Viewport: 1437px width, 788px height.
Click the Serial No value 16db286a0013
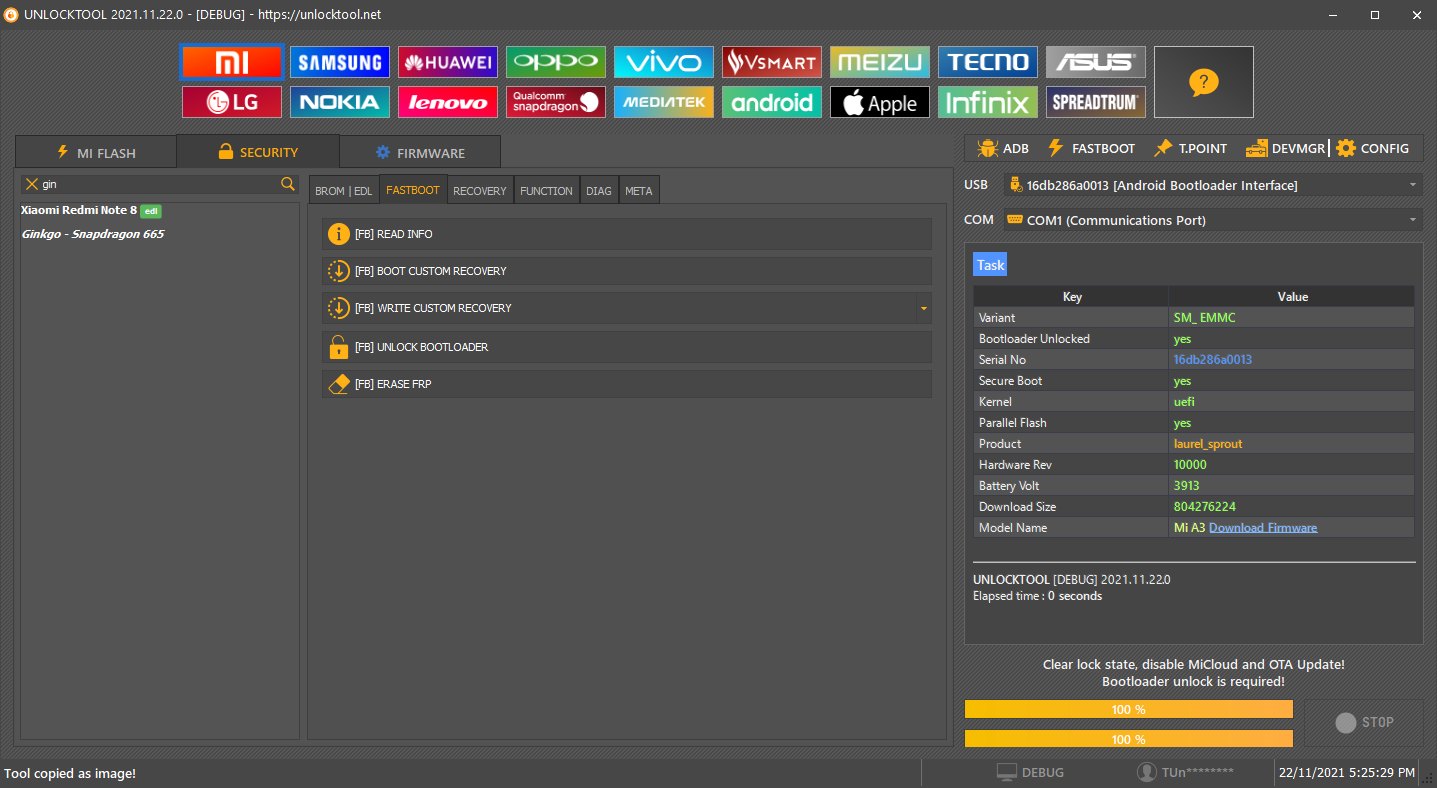coord(1213,359)
